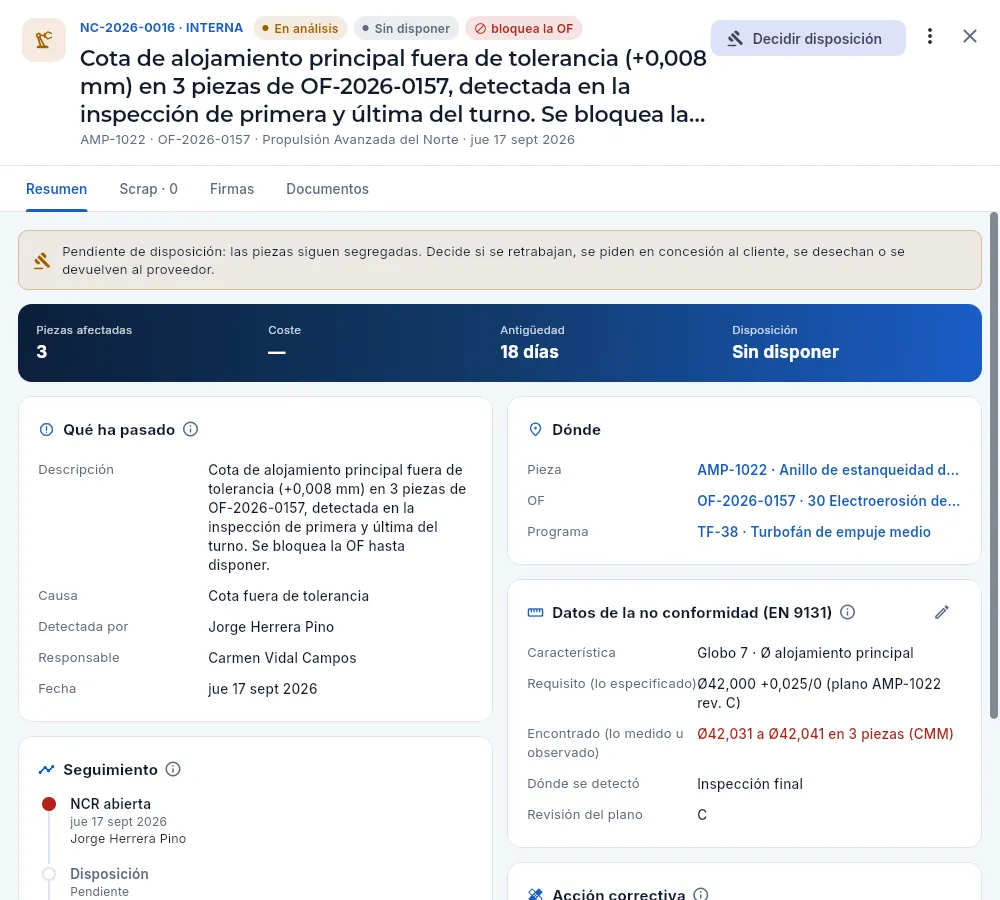
Task: Click the header subtitle AMP-1022 · OF-2026-0157 line
Action: pyautogui.click(x=327, y=140)
